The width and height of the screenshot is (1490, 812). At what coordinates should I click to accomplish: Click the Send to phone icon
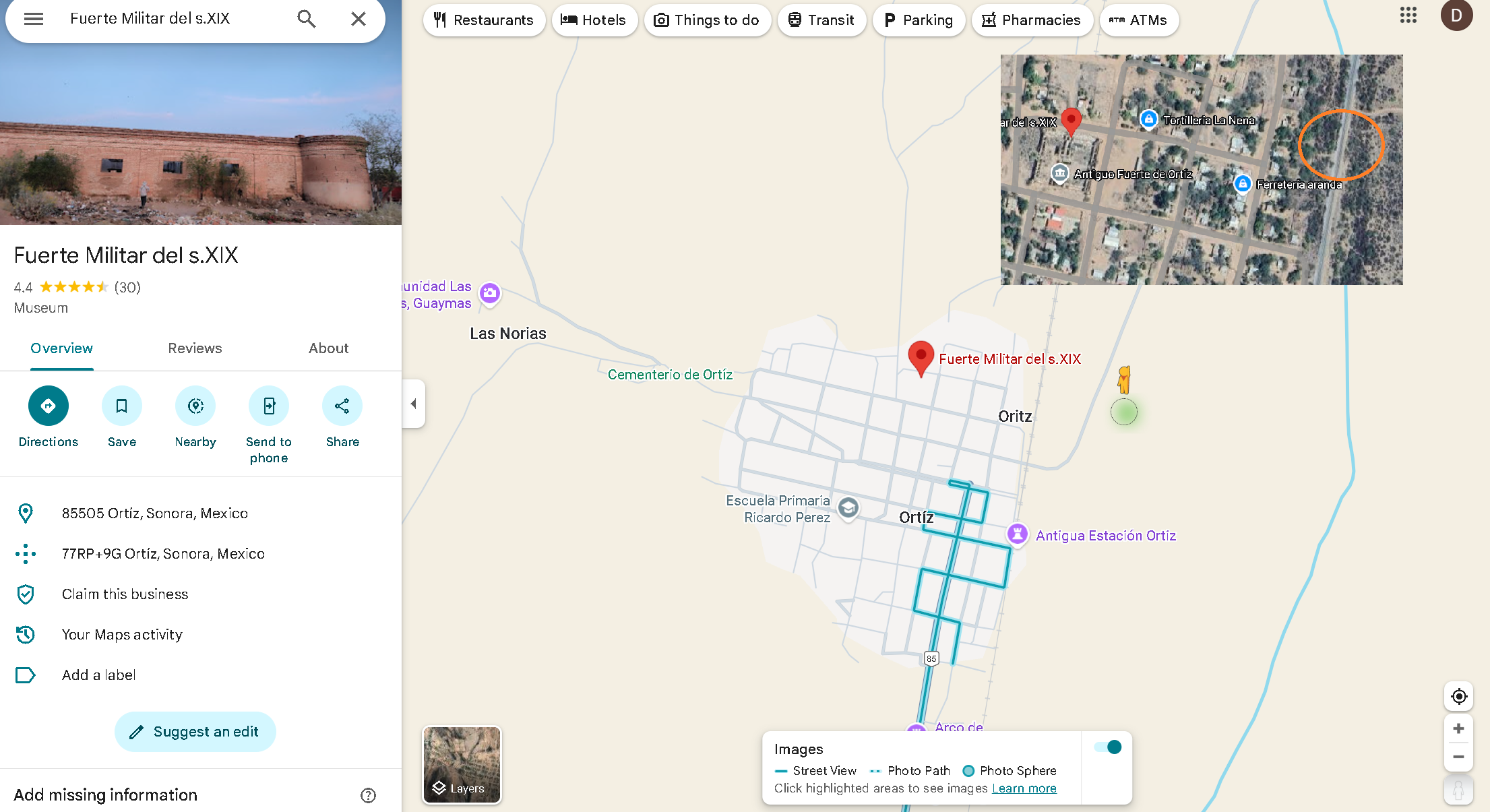[x=269, y=406]
